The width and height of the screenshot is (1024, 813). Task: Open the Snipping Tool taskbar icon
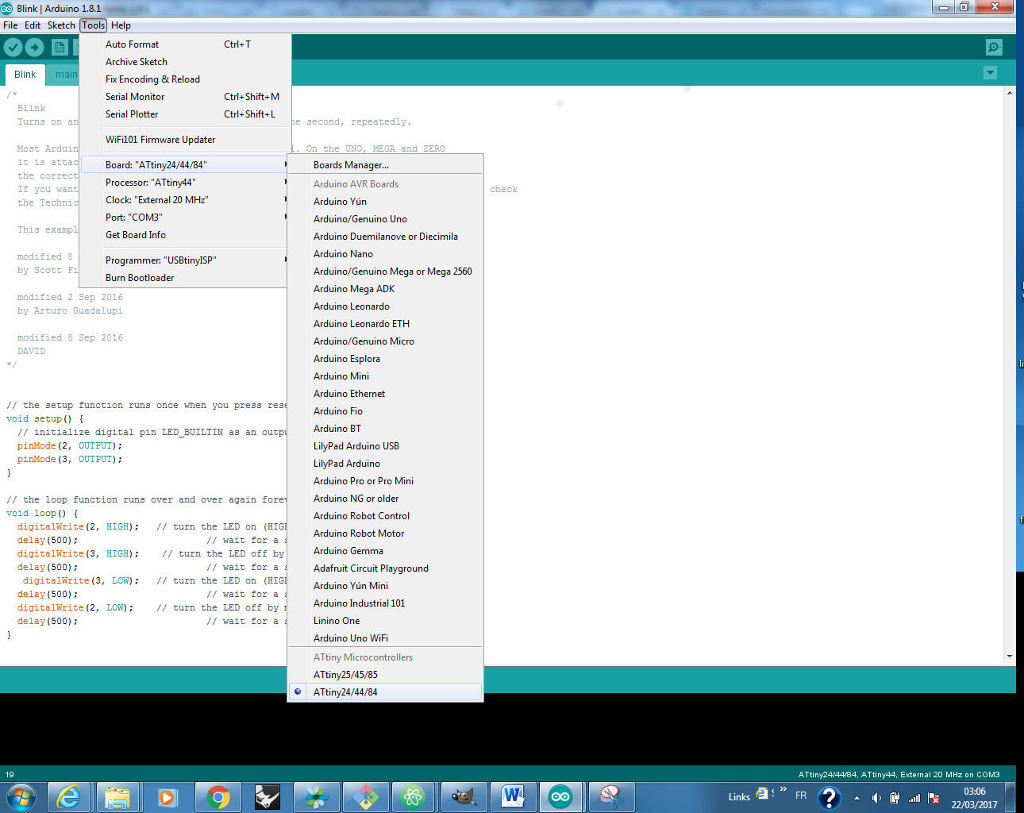coord(610,797)
